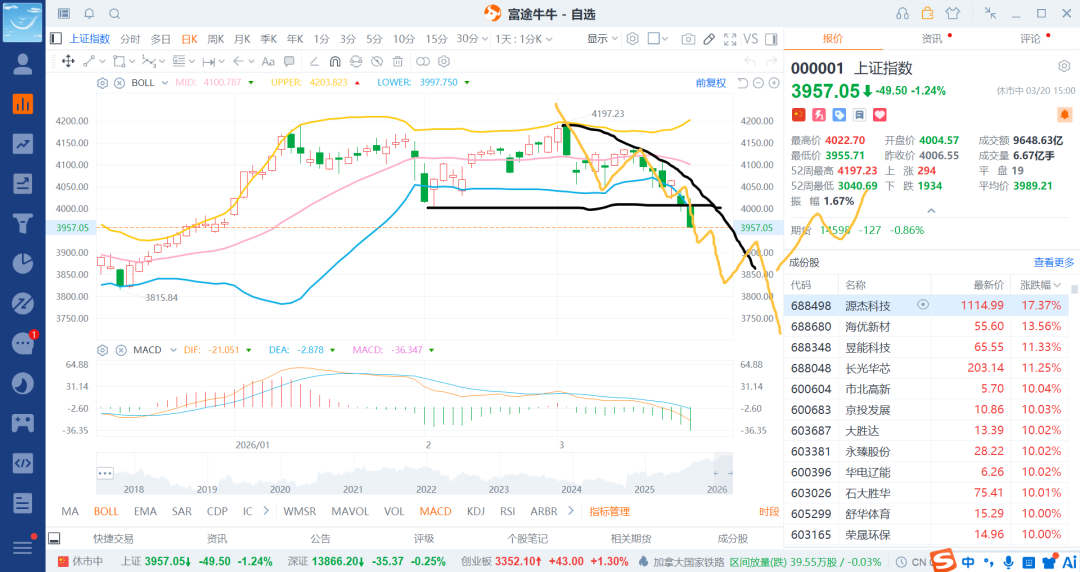1080x572 pixels.
Task: Select the magnet snap drawing tool
Action: tap(335, 61)
